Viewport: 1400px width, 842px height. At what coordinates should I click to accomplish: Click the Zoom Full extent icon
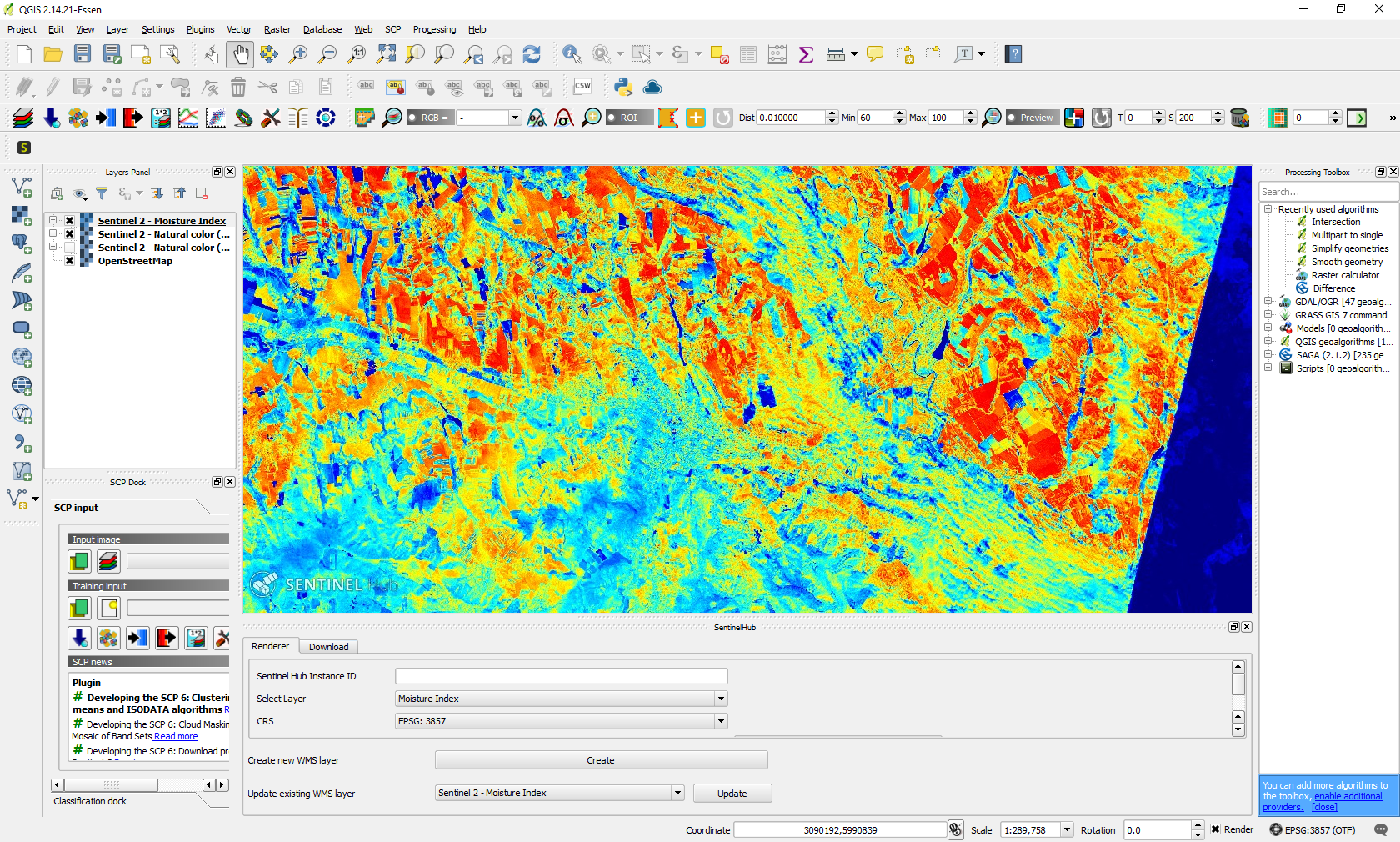point(386,55)
